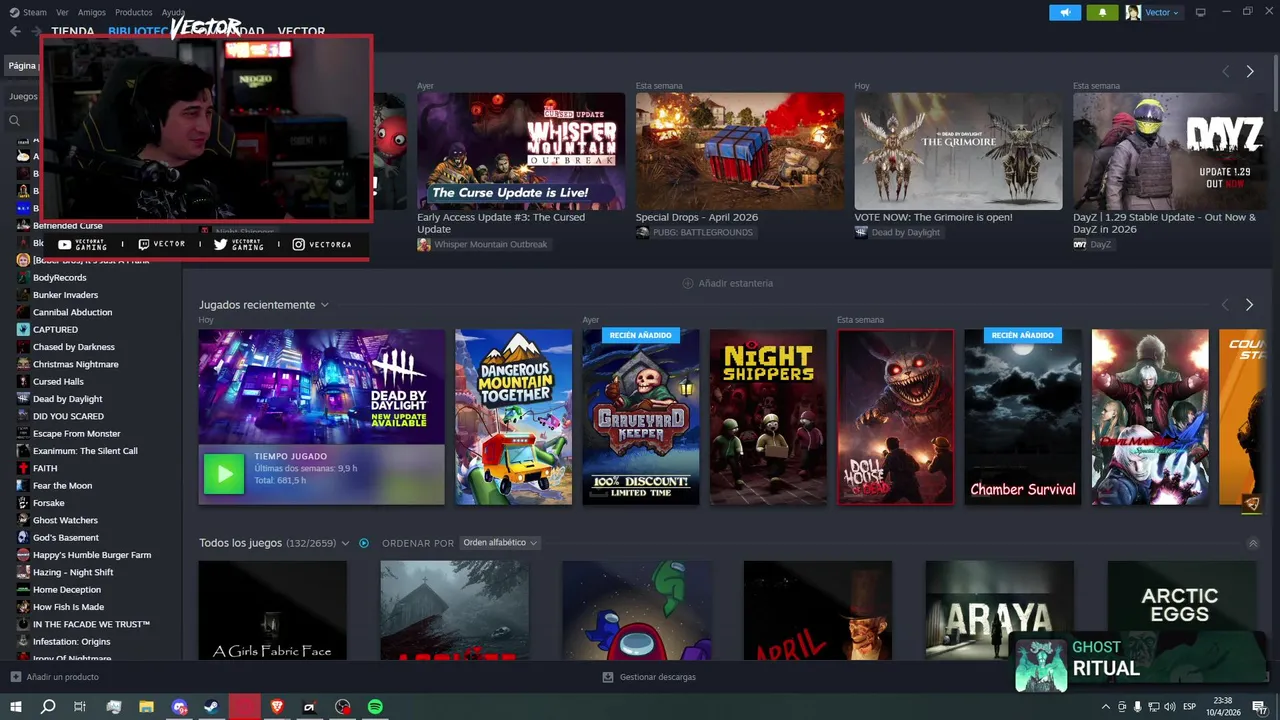Click Añadir estantería button

click(x=727, y=283)
